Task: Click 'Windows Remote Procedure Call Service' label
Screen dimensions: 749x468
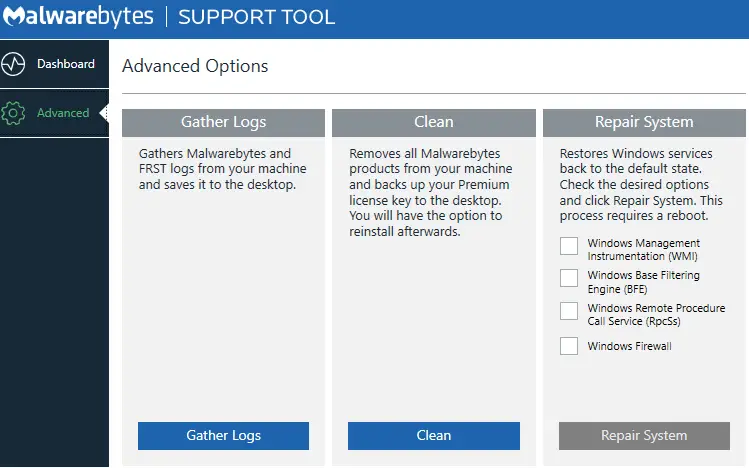Action: 656,315
